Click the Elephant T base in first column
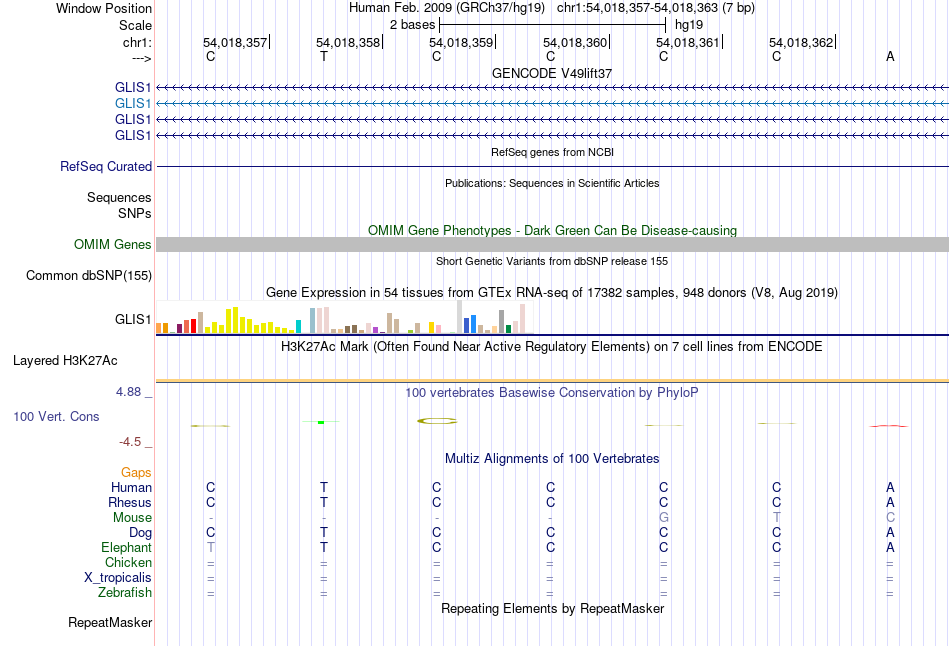The image size is (950, 646). [x=210, y=547]
